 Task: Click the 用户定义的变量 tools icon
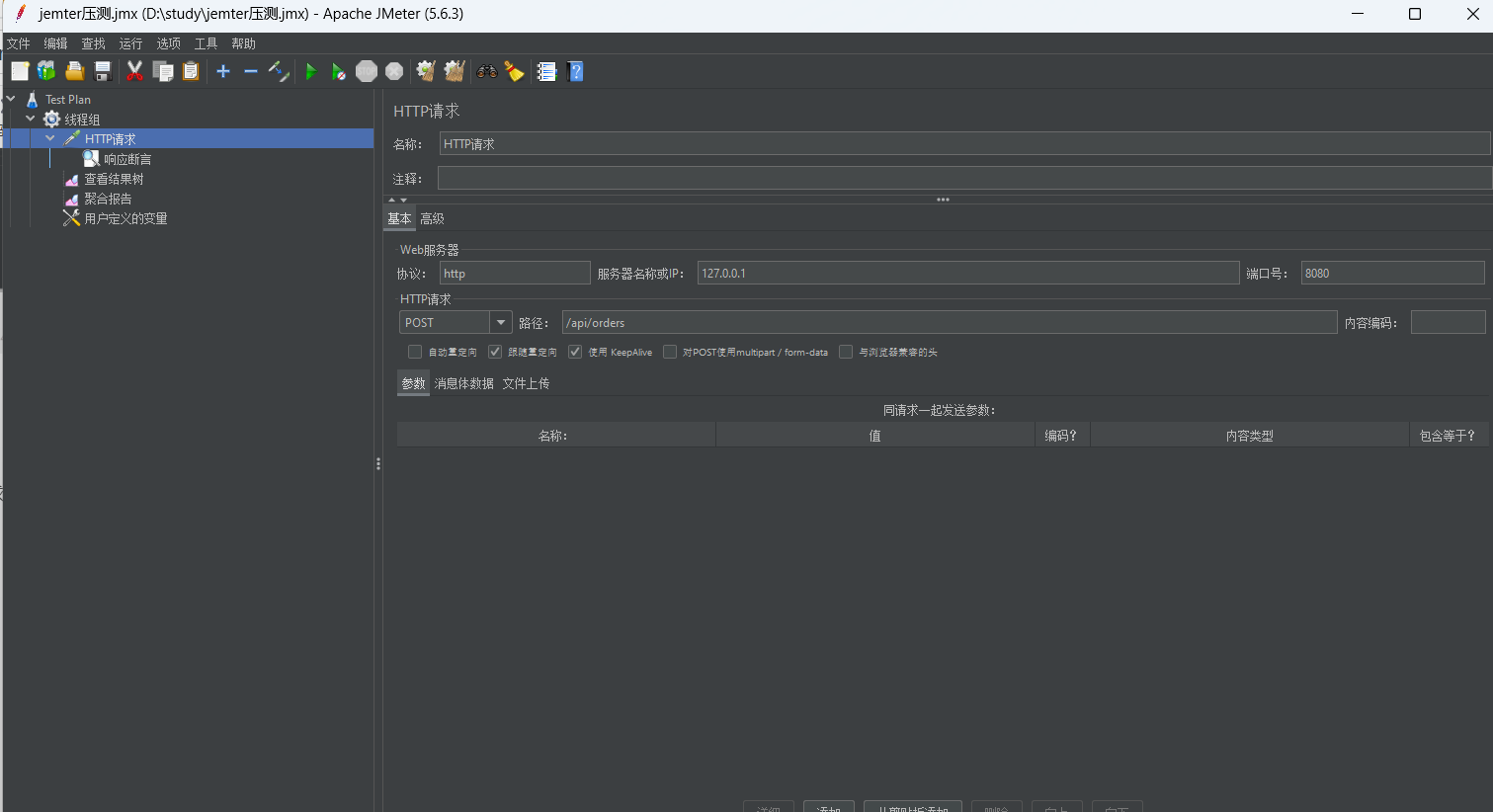click(x=72, y=218)
